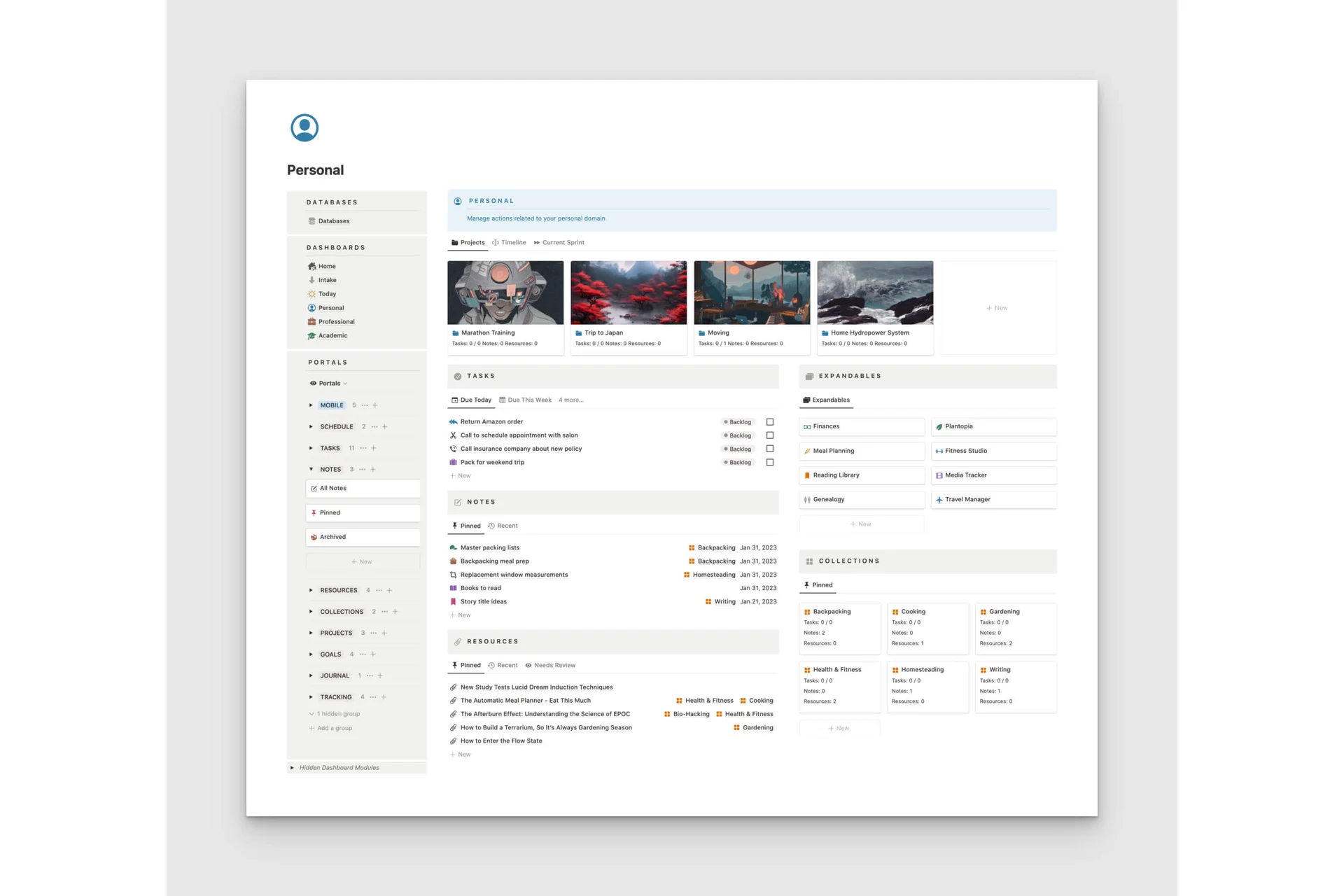
Task: Click Travel Manager airplane icon
Action: tap(939, 500)
